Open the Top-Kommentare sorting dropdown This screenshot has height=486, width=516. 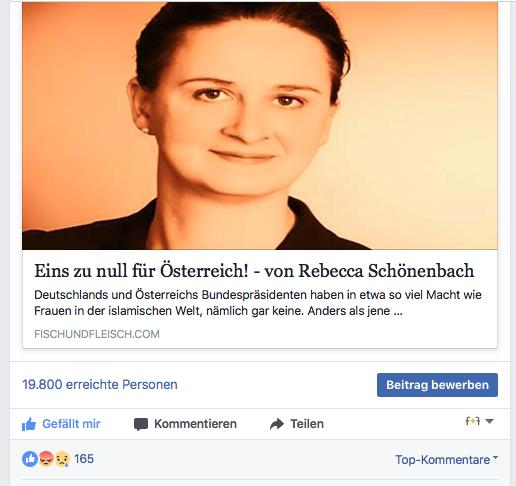tap(446, 460)
